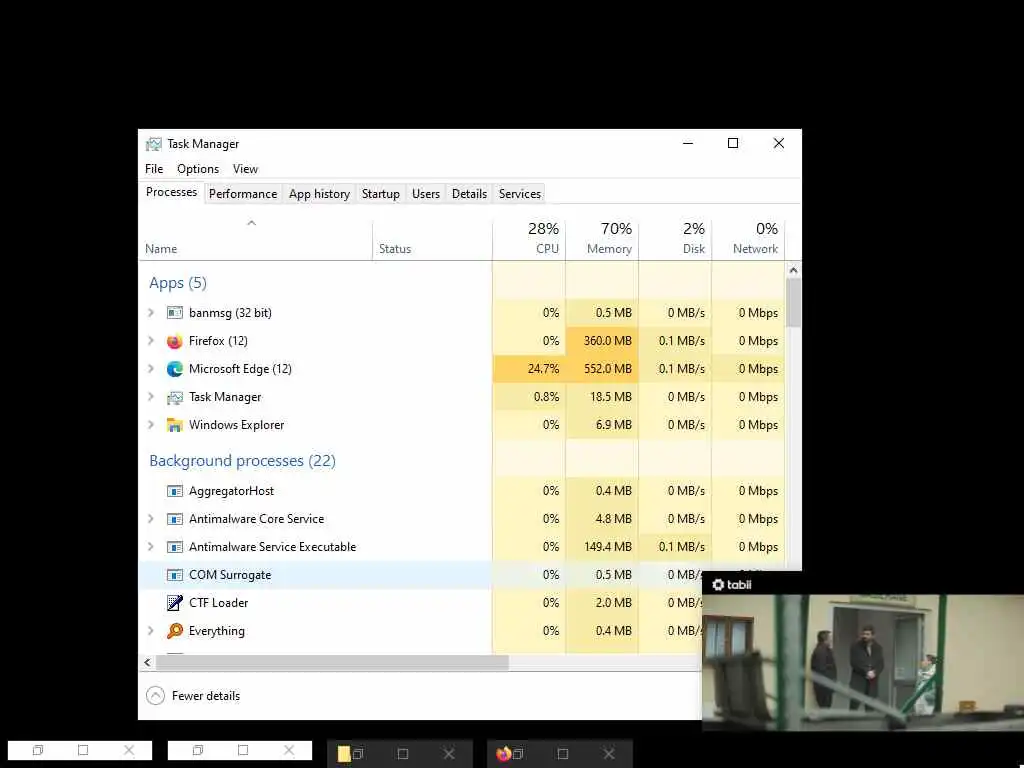Click the 24.7% CPU value for Edge

[x=529, y=369]
